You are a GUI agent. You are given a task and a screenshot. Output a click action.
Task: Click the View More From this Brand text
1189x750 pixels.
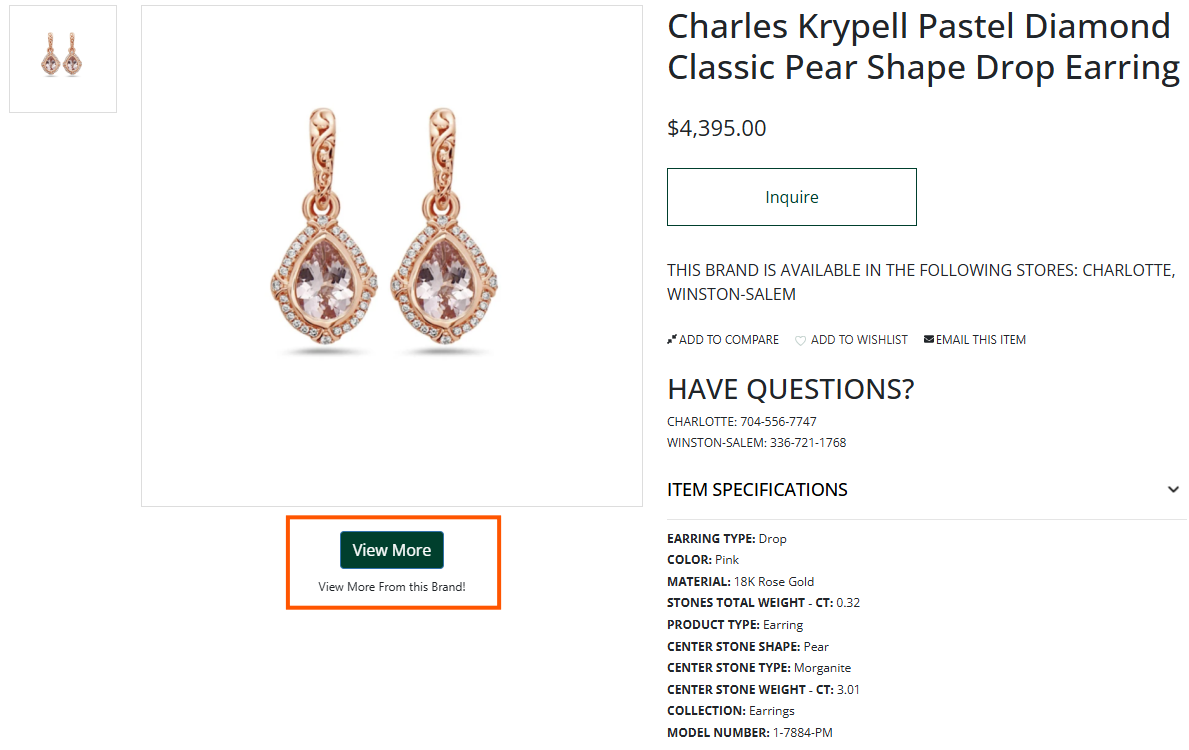click(x=392, y=587)
